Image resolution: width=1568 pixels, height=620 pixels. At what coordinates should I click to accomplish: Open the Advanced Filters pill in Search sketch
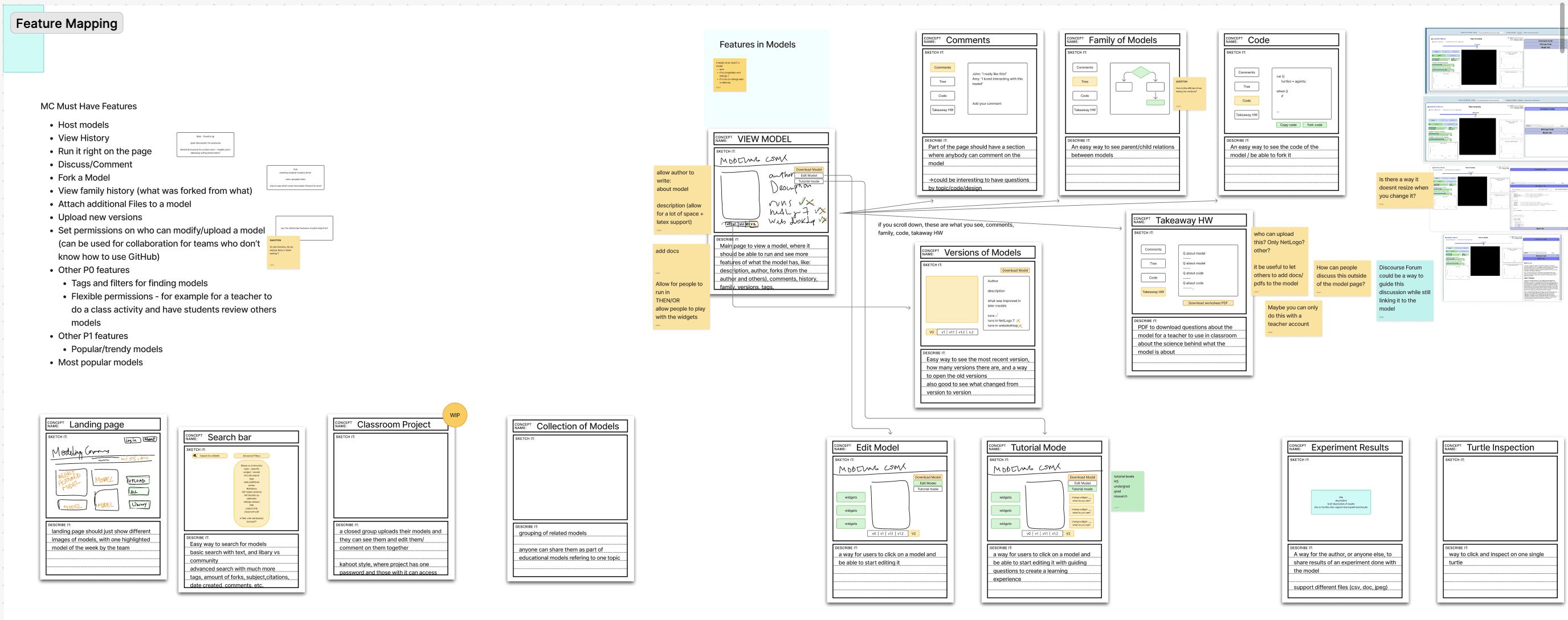tap(251, 455)
